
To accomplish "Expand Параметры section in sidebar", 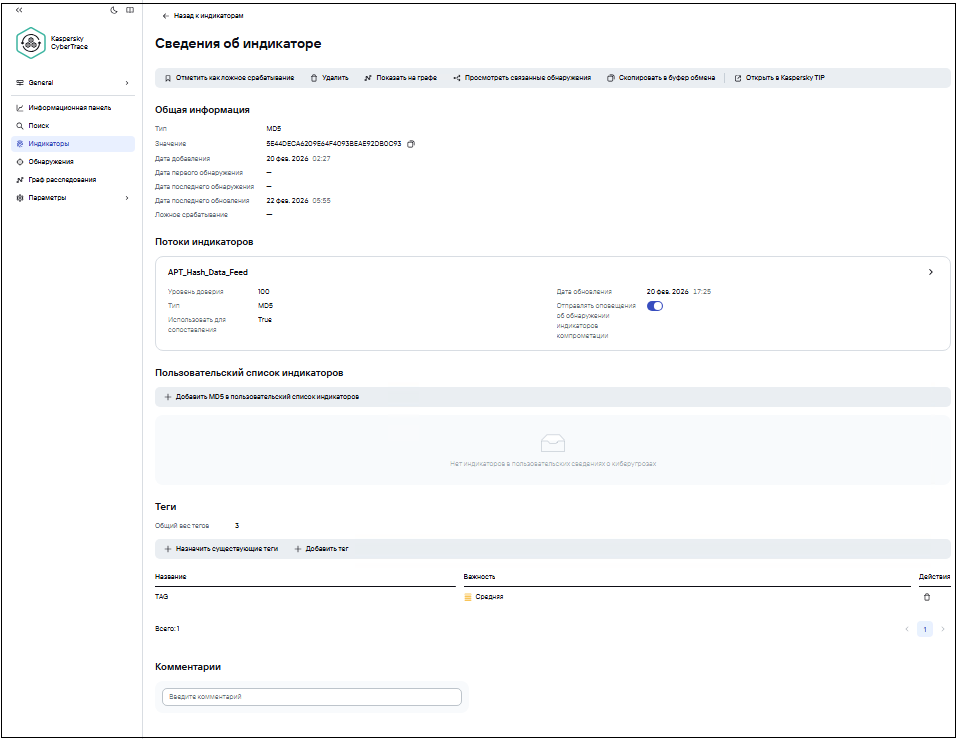I will 73,198.
